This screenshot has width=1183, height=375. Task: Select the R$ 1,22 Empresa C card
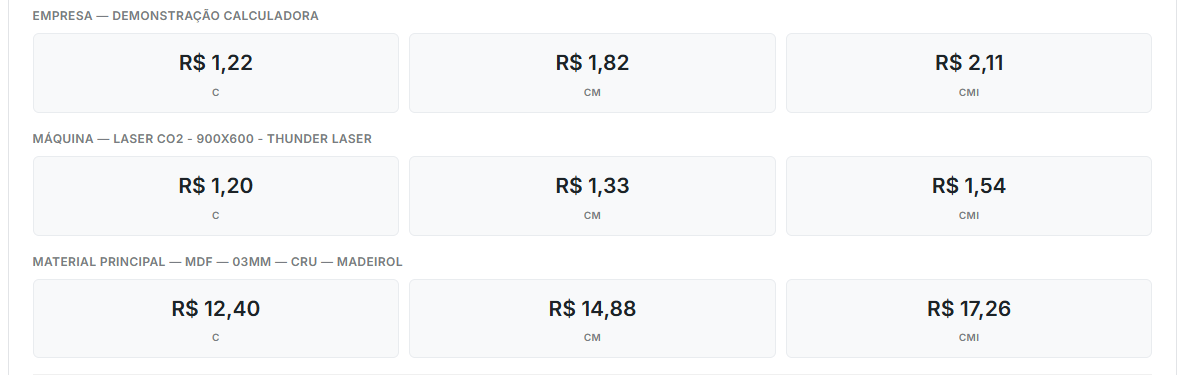click(216, 73)
